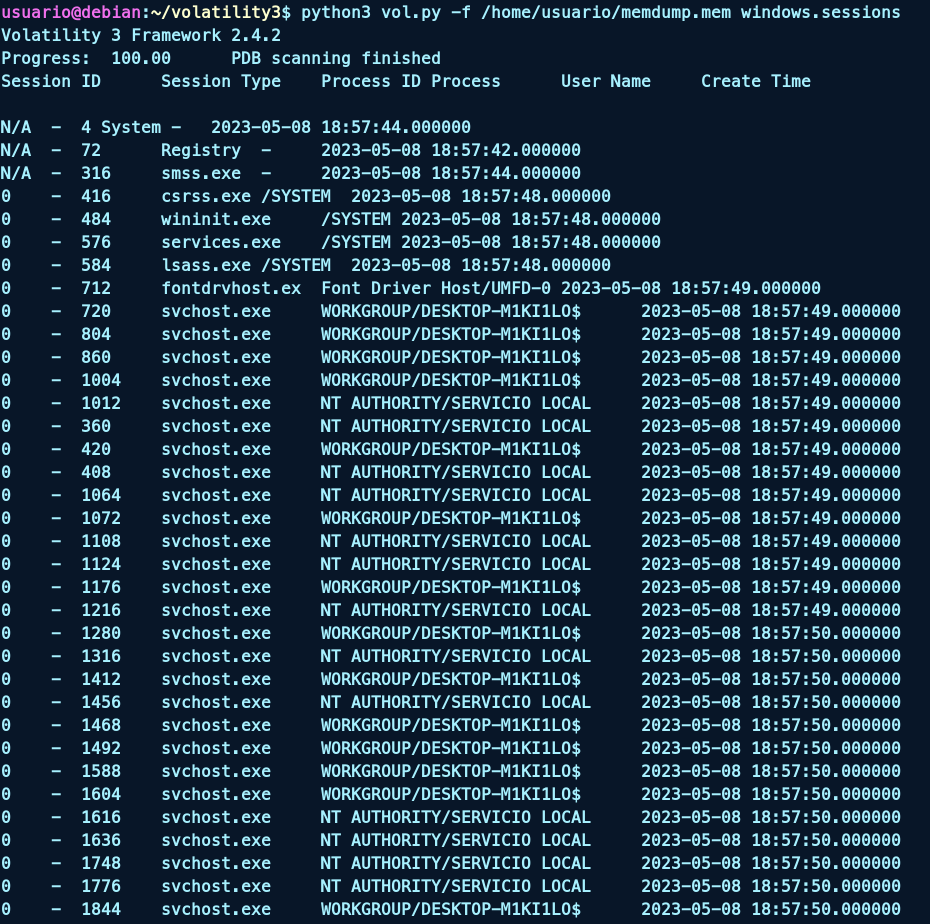Select the Registry process row
Screen dimensions: 930x924
[x=200, y=150]
